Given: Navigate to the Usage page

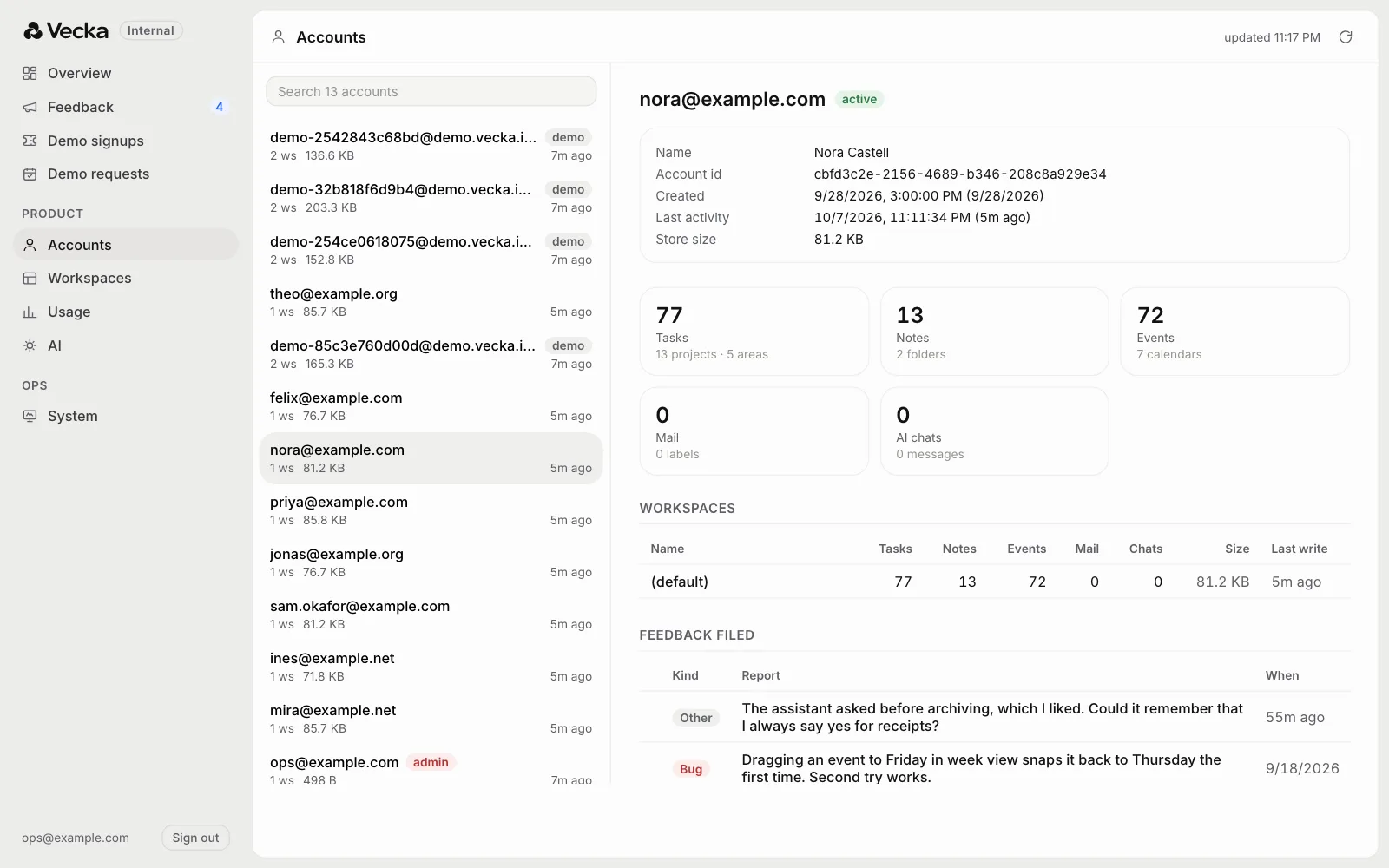Looking at the screenshot, I should (x=126, y=312).
